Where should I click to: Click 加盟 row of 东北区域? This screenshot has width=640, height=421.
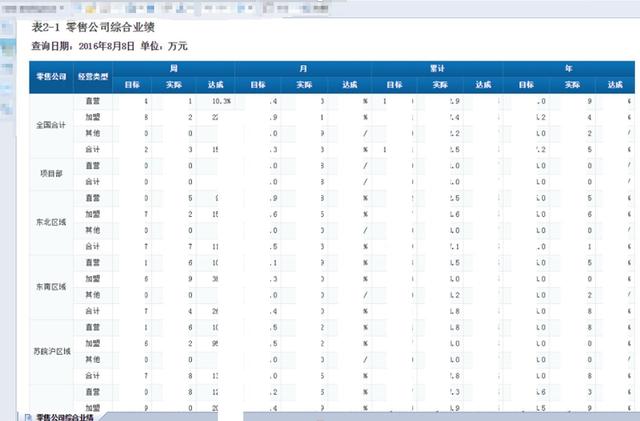click(93, 214)
